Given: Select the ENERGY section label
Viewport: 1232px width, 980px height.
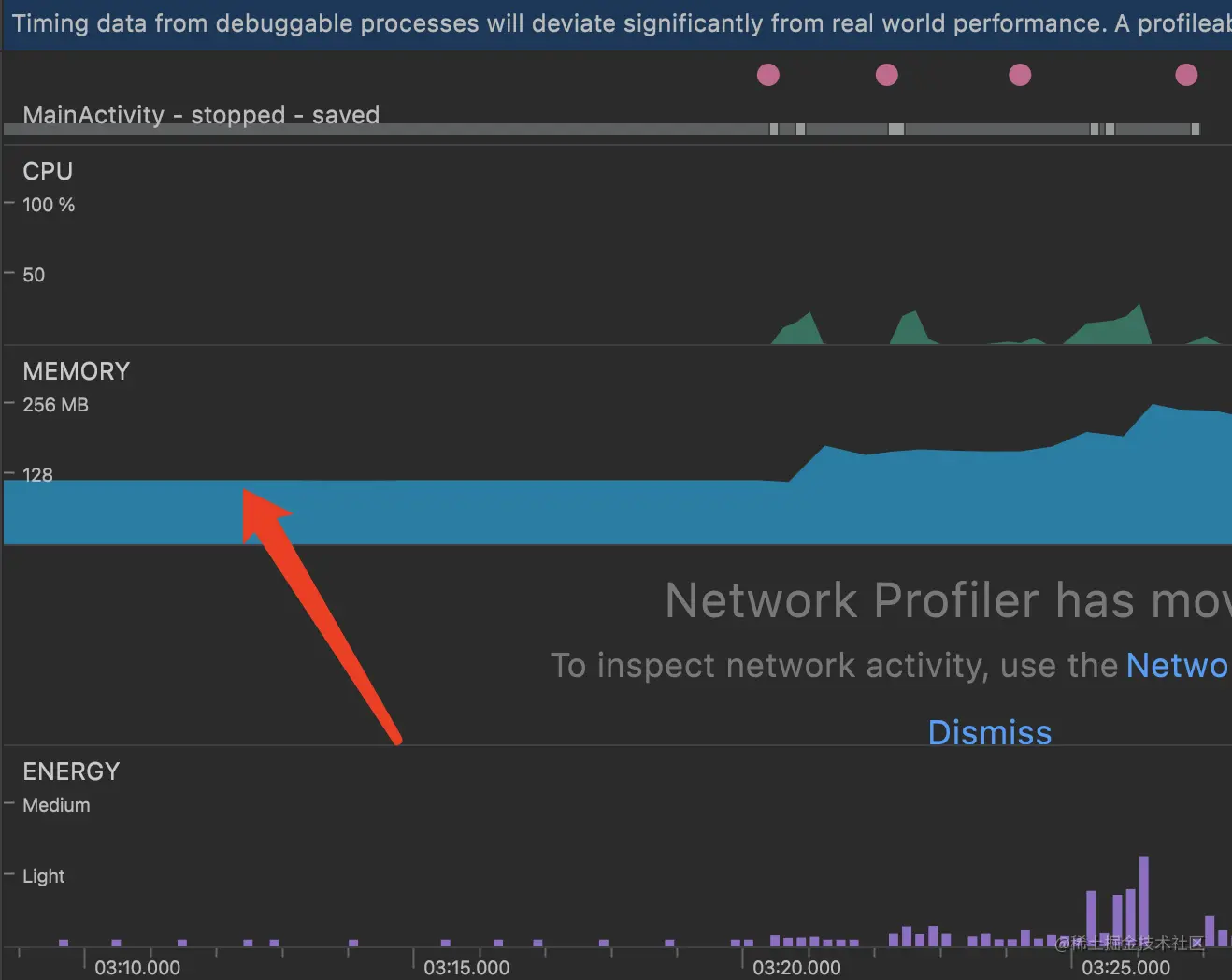Looking at the screenshot, I should click(x=72, y=771).
